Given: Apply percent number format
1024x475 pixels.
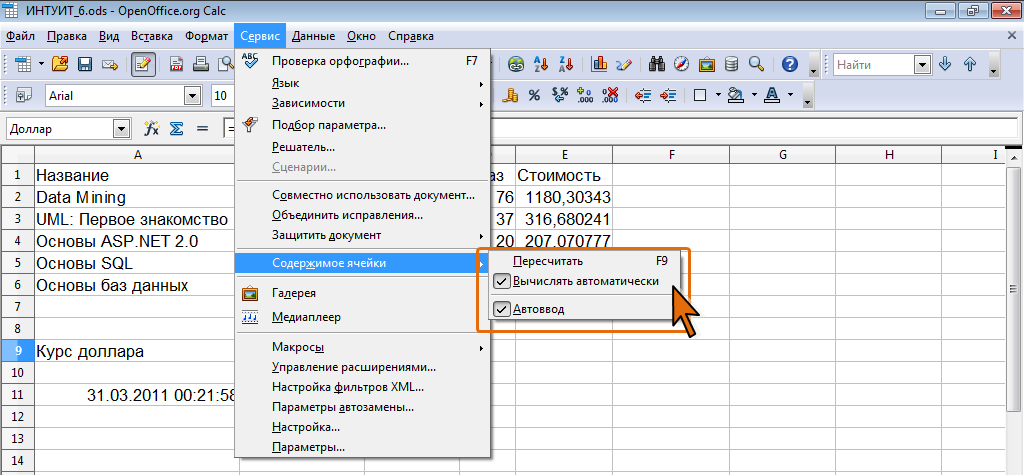Looking at the screenshot, I should pos(534,96).
